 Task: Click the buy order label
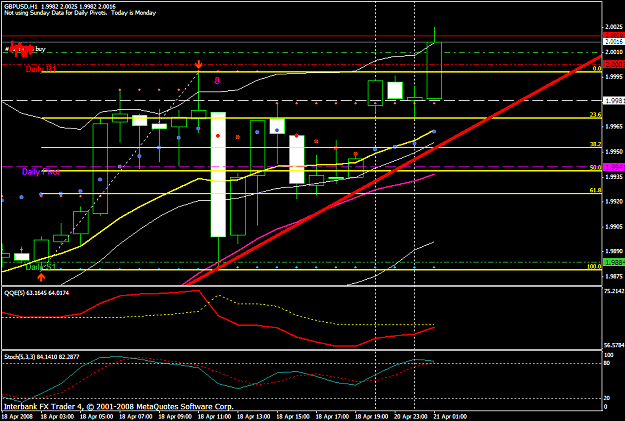click(x=40, y=49)
